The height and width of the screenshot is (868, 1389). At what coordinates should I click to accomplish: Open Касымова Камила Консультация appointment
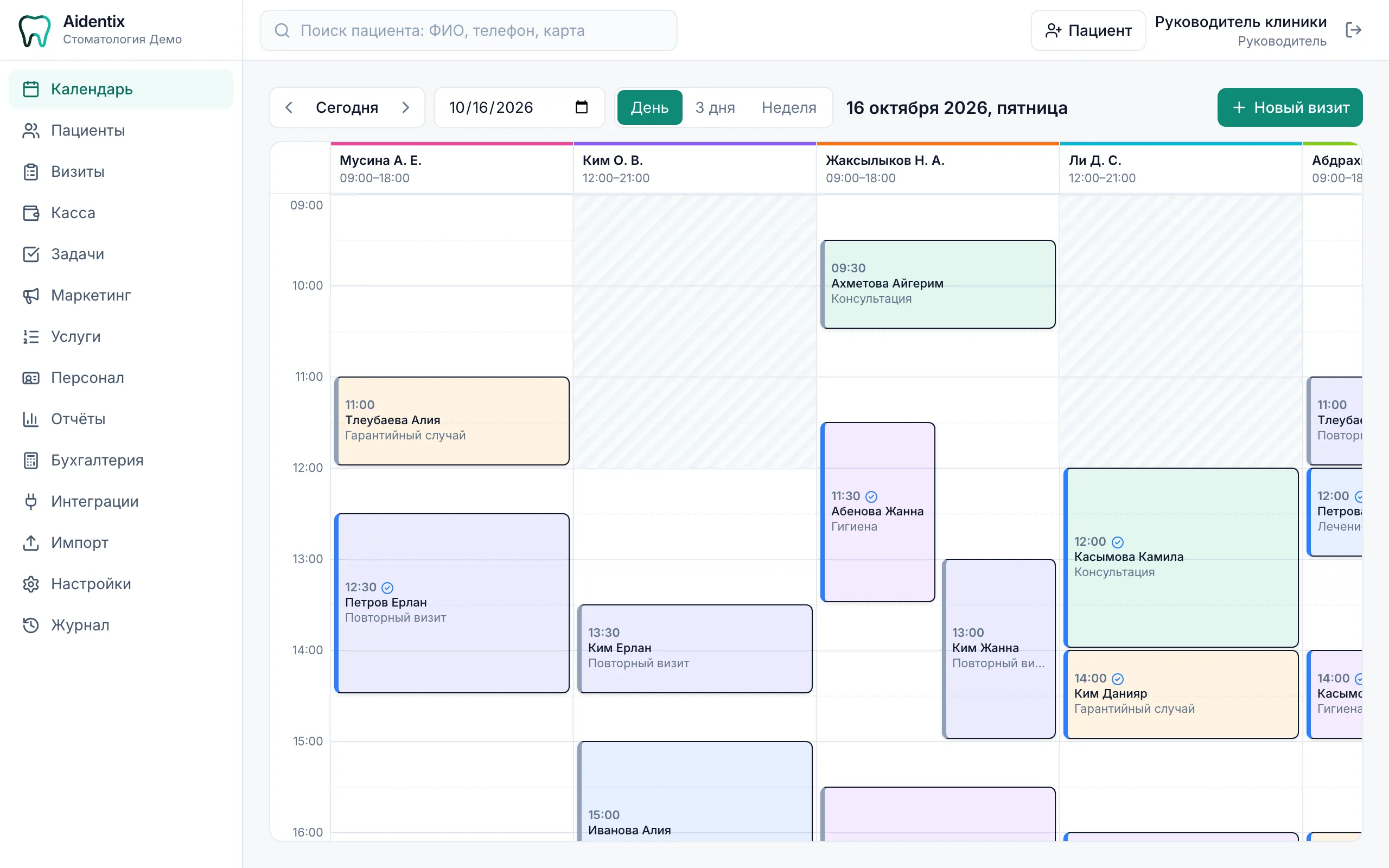click(1181, 558)
